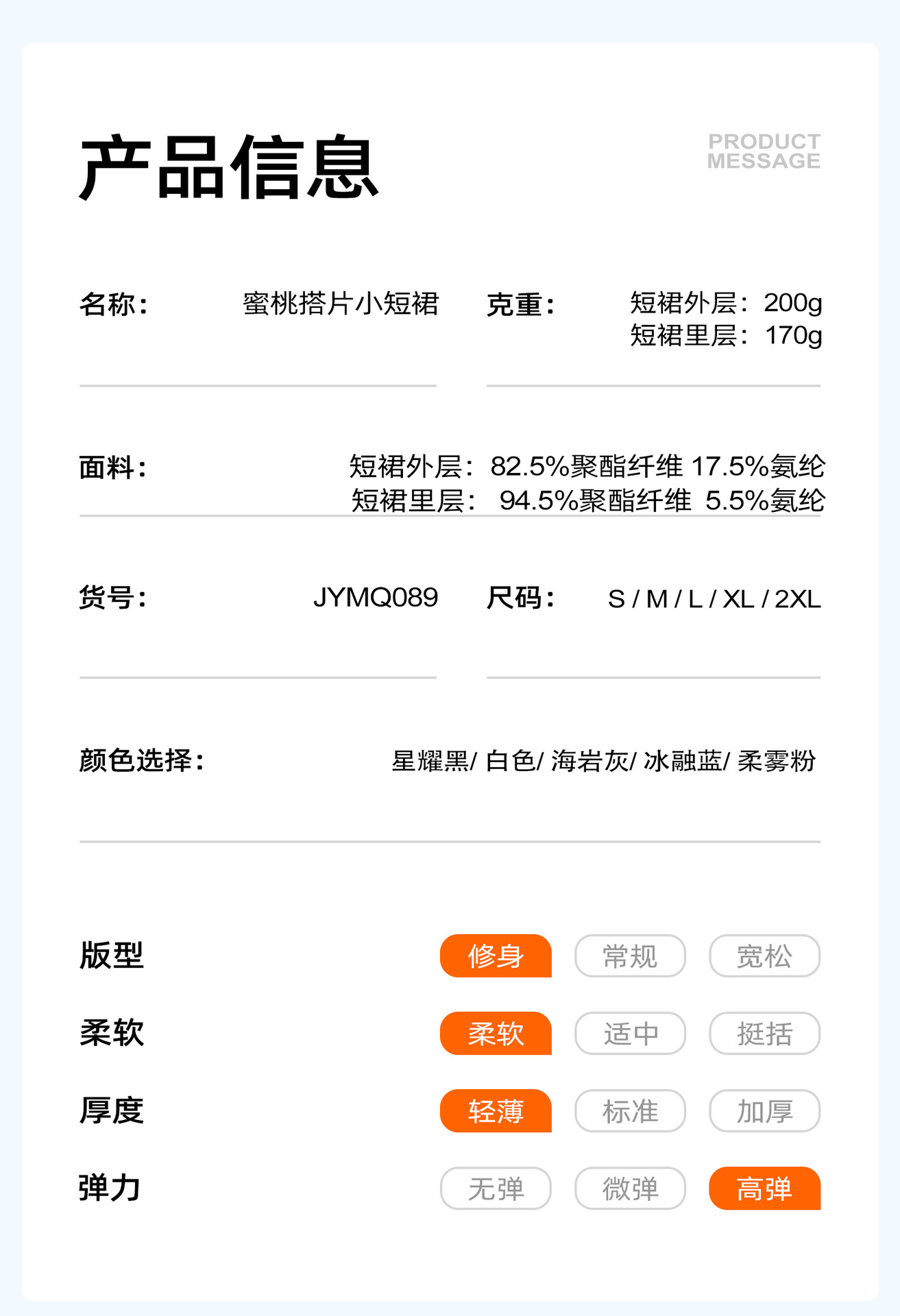Pick the 宽松 fit option
Screen dimensions: 900x1316
(x=764, y=955)
